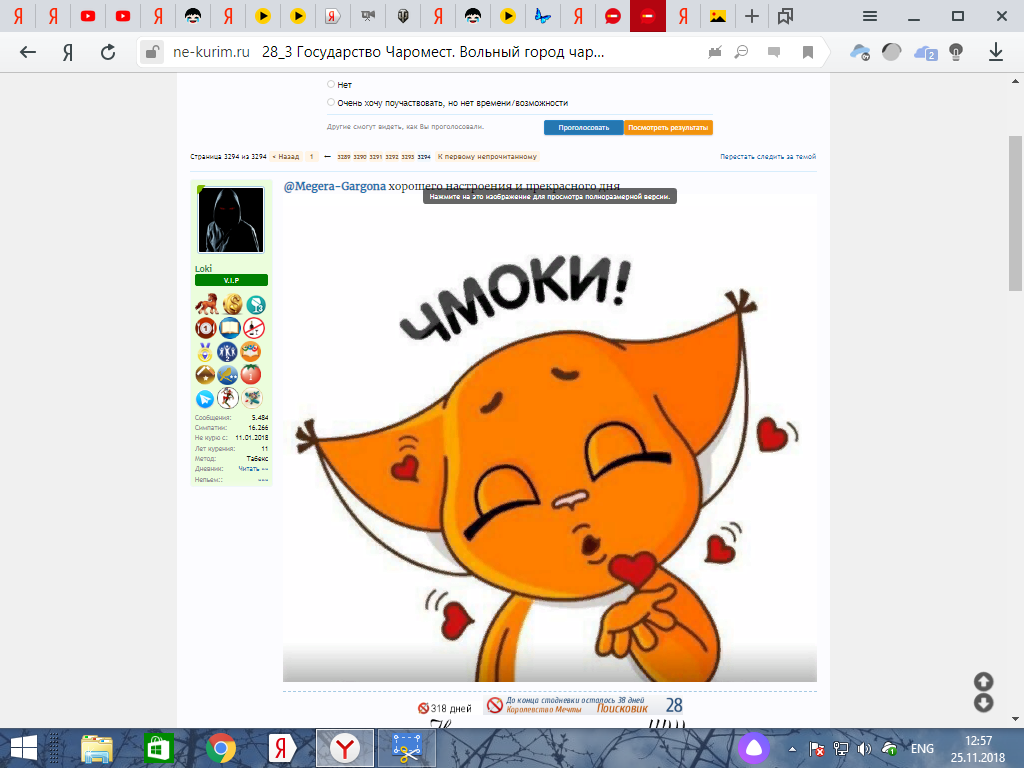Launch Google Chrome from the taskbar
This screenshot has height=768, width=1024.
coord(221,748)
